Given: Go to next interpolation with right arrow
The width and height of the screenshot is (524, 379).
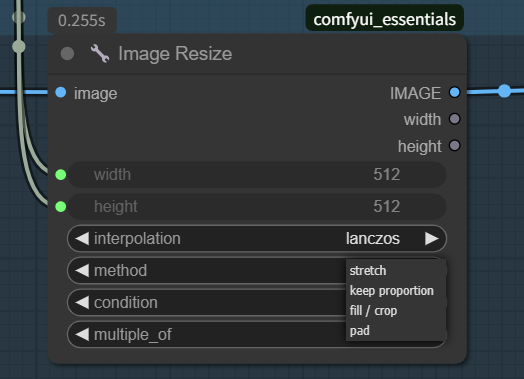Looking at the screenshot, I should point(431,239).
